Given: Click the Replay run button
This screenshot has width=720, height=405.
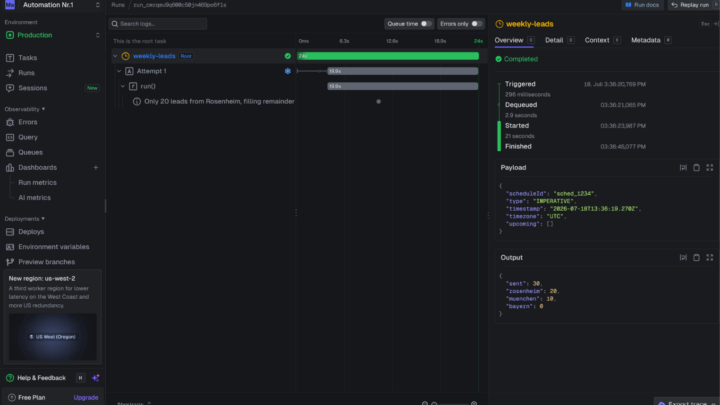Looking at the screenshot, I should coord(690,5).
